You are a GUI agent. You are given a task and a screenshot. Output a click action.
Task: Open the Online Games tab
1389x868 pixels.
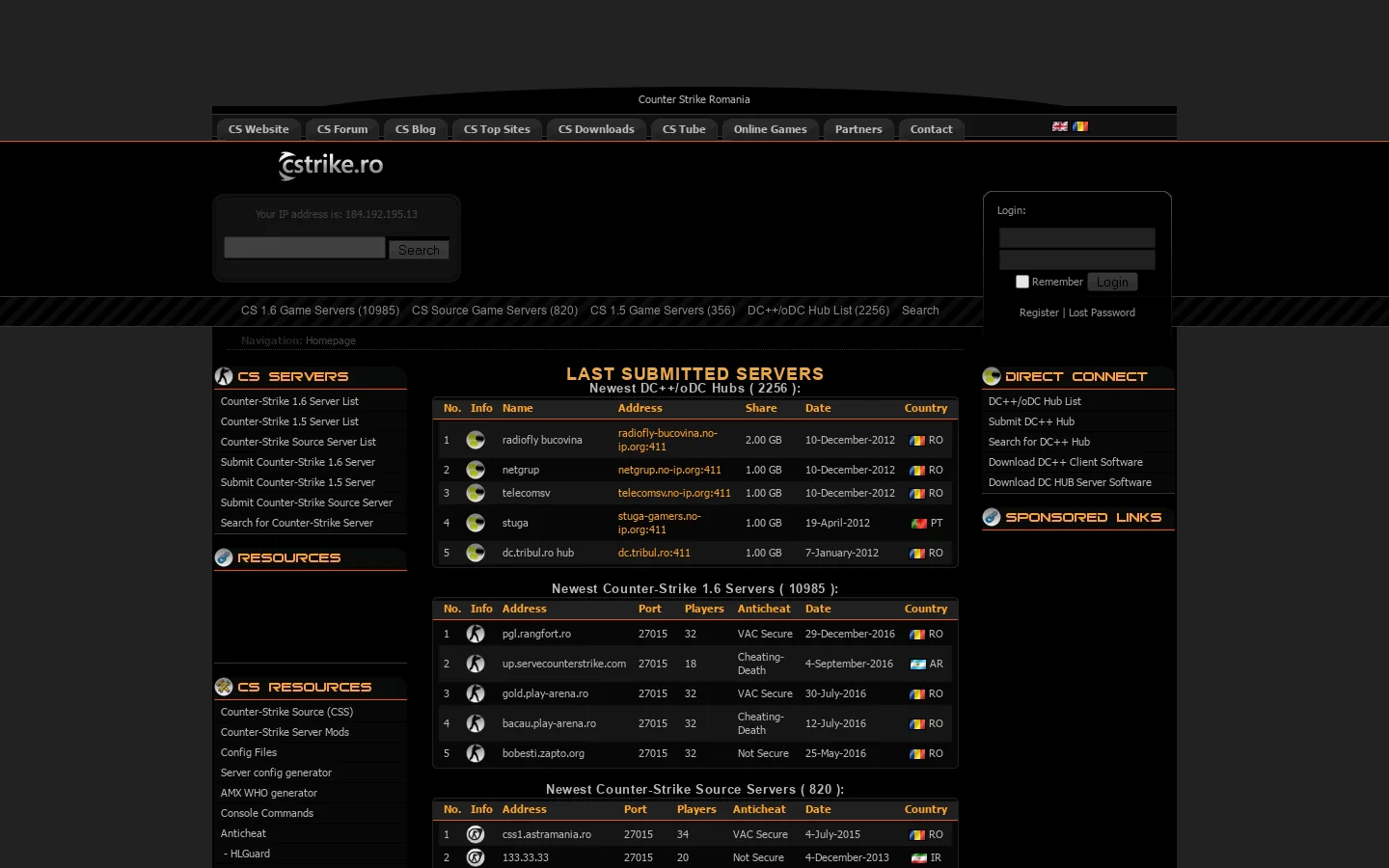[x=770, y=129]
